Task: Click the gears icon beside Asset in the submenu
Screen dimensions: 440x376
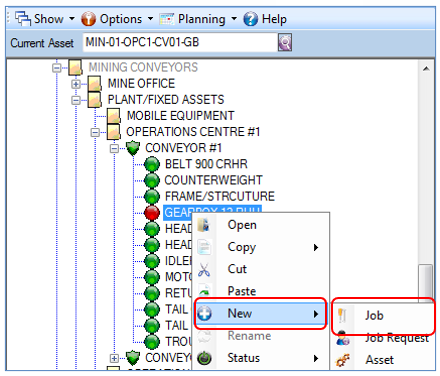Action: (x=343, y=360)
